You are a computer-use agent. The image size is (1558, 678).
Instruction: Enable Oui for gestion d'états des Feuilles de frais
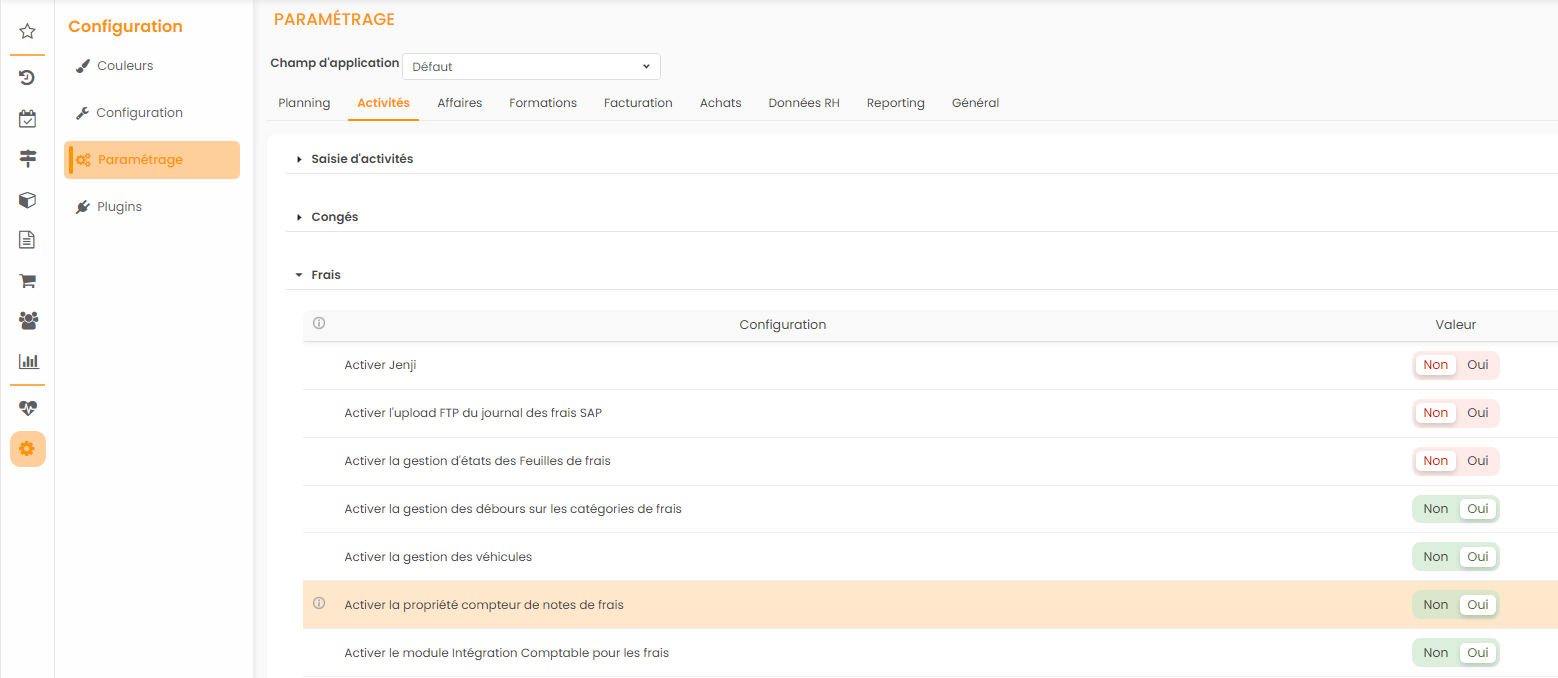pos(1477,461)
